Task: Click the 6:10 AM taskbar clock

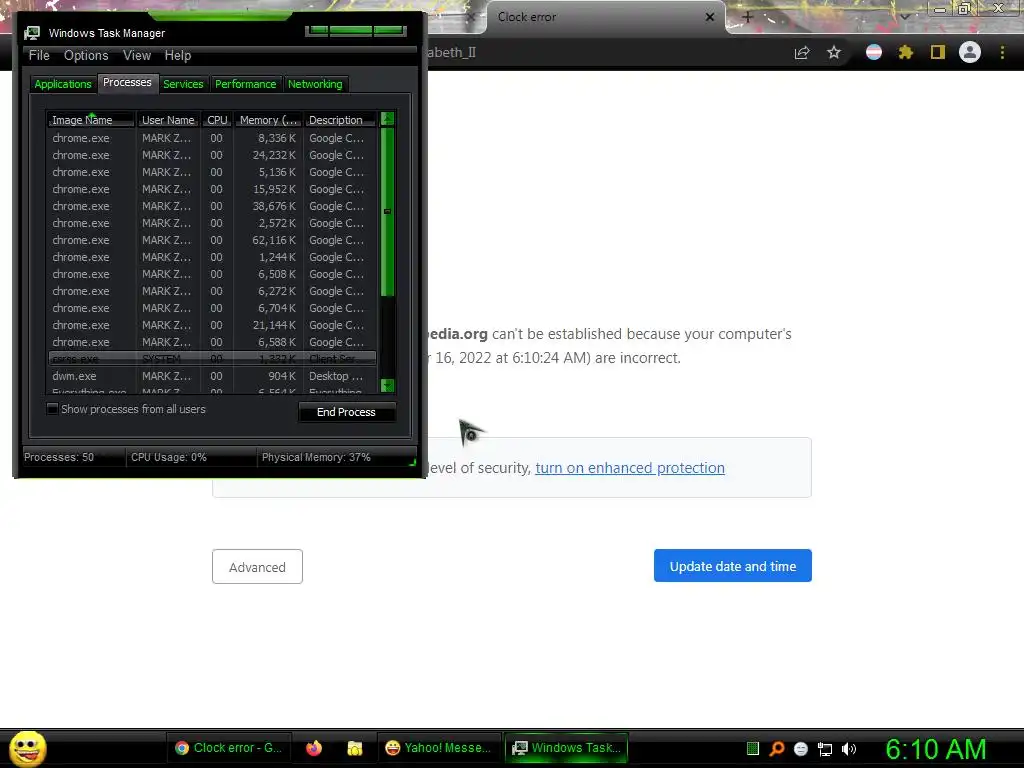Action: click(936, 749)
